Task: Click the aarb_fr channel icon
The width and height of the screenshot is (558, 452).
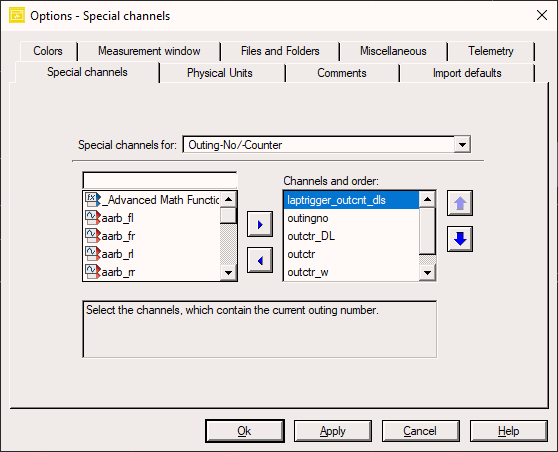Action: click(93, 236)
